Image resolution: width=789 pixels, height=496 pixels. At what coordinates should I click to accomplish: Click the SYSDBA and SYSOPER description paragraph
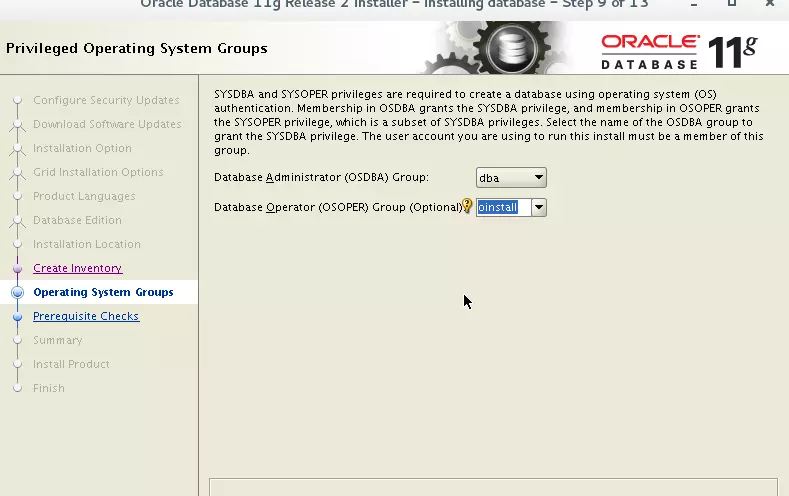click(x=489, y=122)
